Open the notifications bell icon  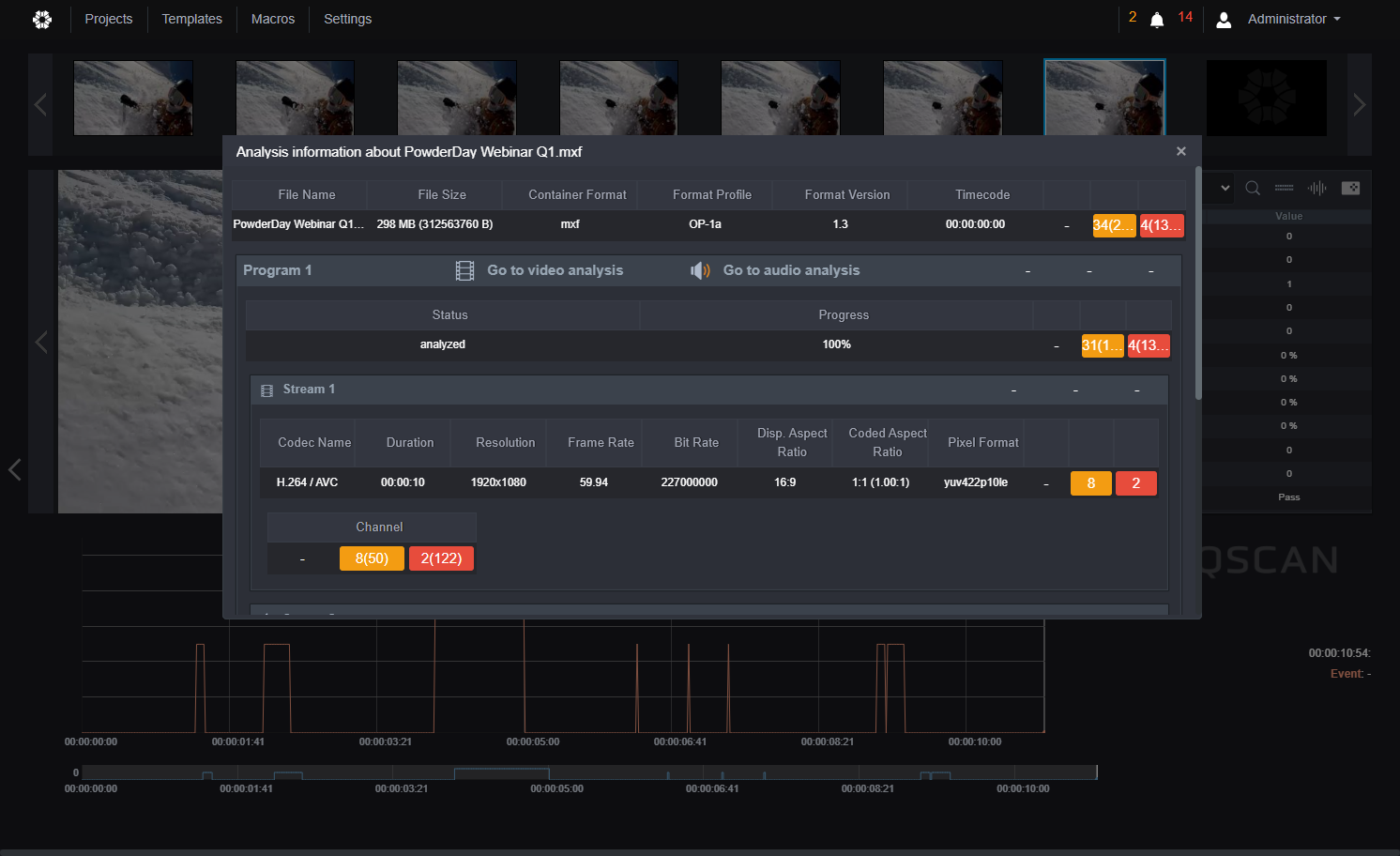point(1157,20)
